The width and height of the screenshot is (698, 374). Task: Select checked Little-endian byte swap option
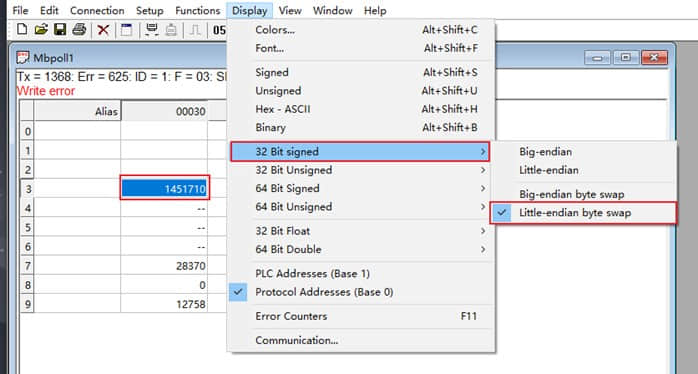coord(584,213)
